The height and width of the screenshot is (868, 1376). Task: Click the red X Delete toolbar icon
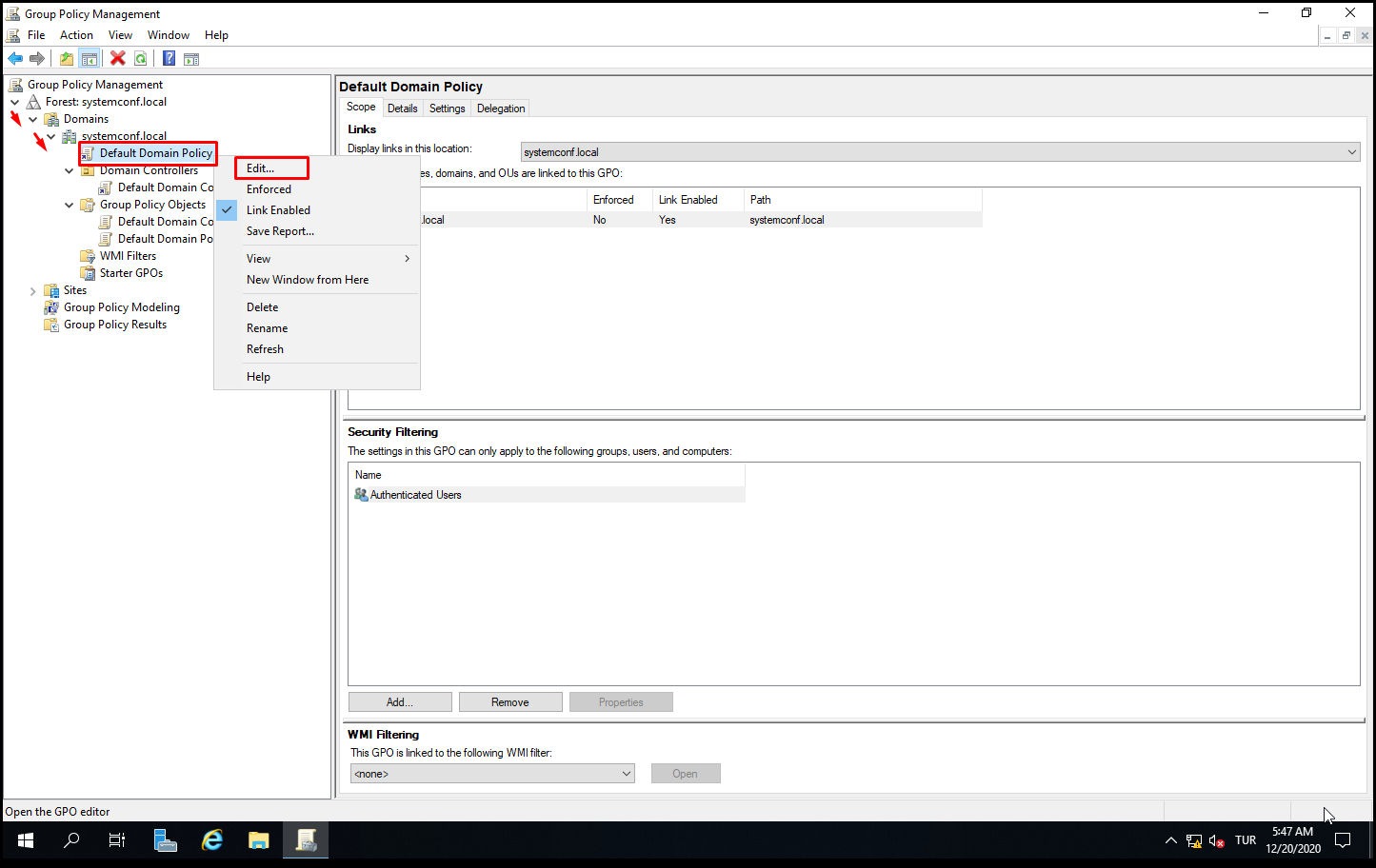tap(118, 59)
